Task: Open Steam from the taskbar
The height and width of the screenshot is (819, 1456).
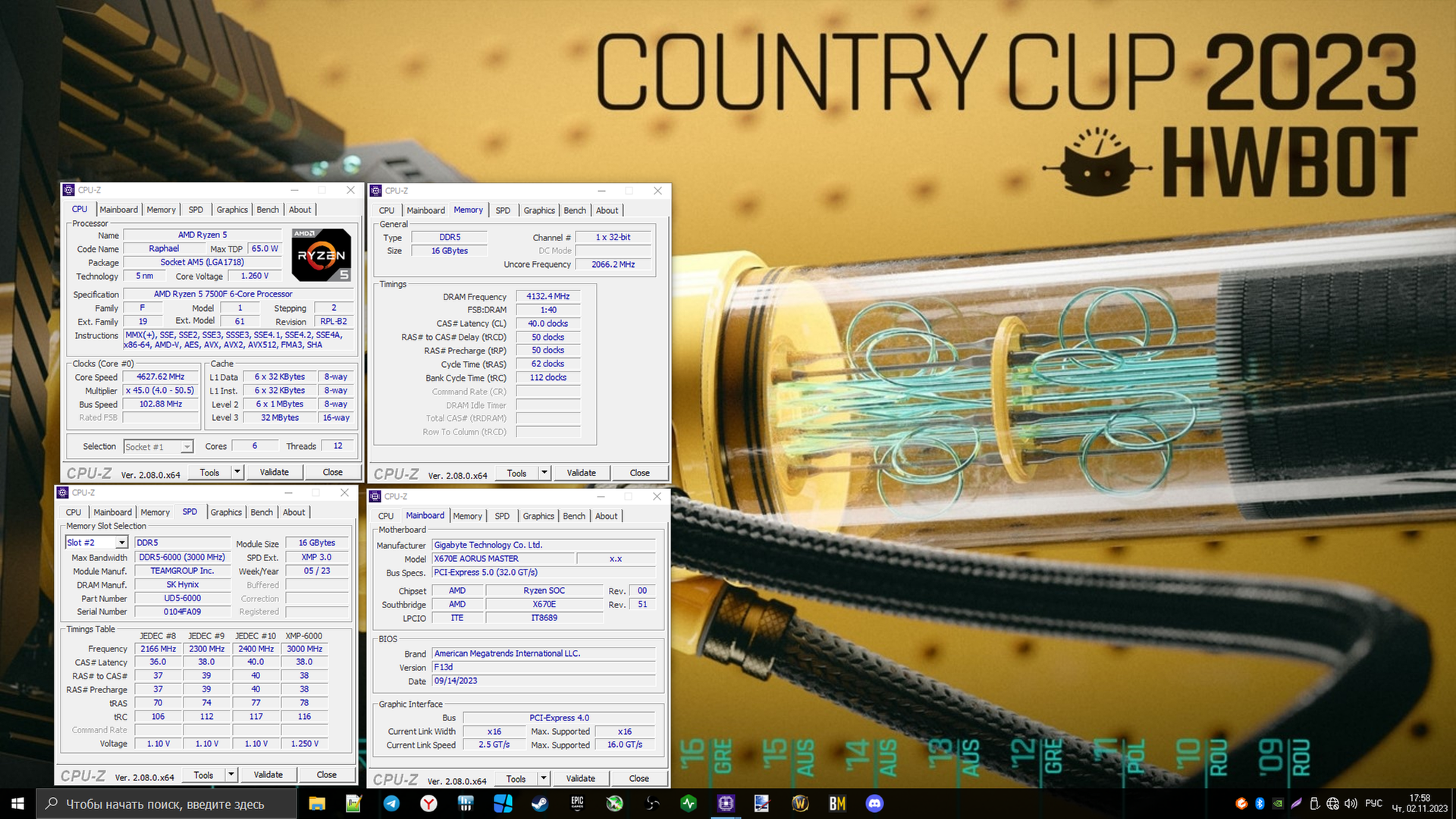Action: tap(540, 803)
